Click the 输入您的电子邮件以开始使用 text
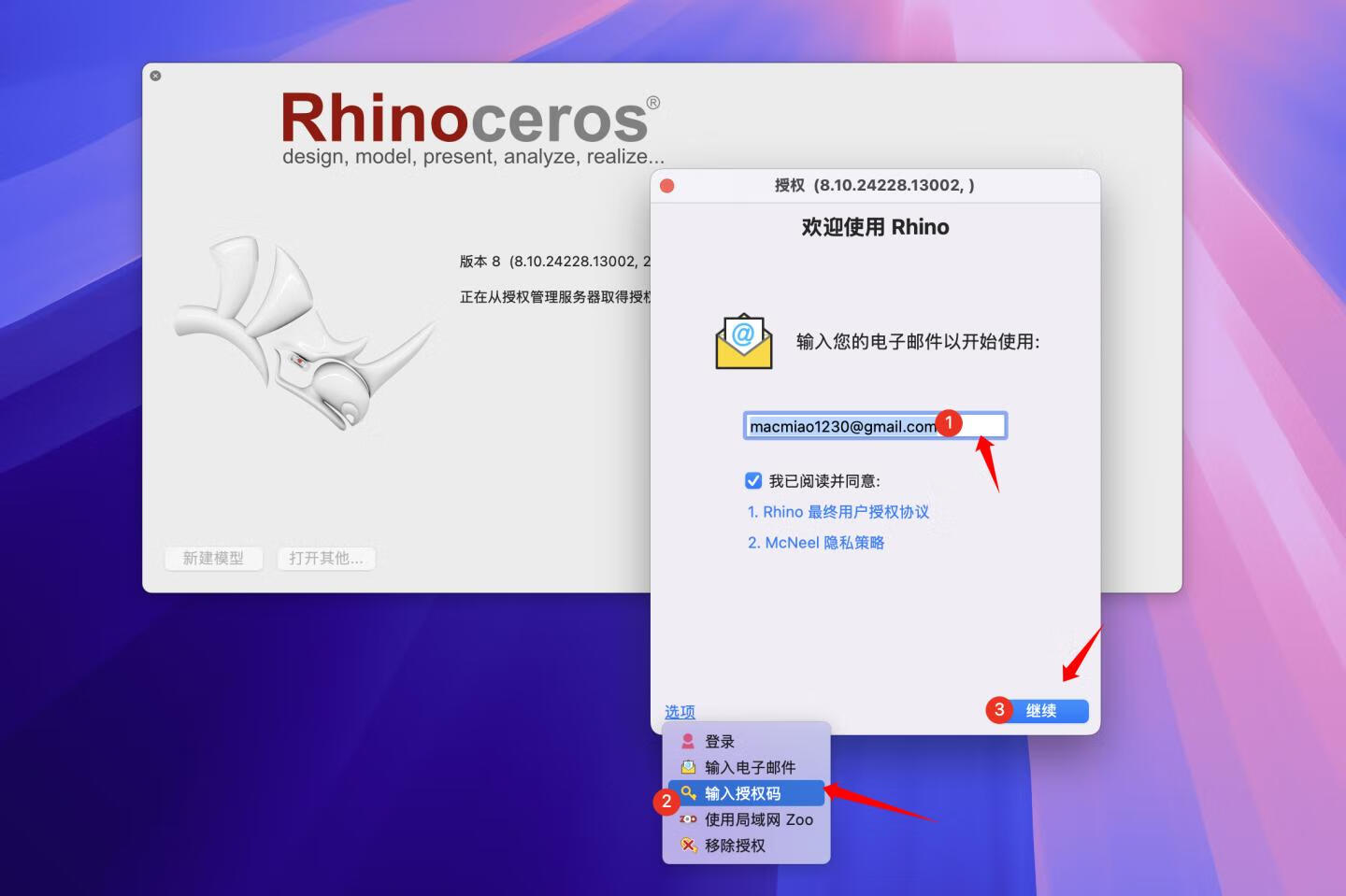 (x=918, y=341)
